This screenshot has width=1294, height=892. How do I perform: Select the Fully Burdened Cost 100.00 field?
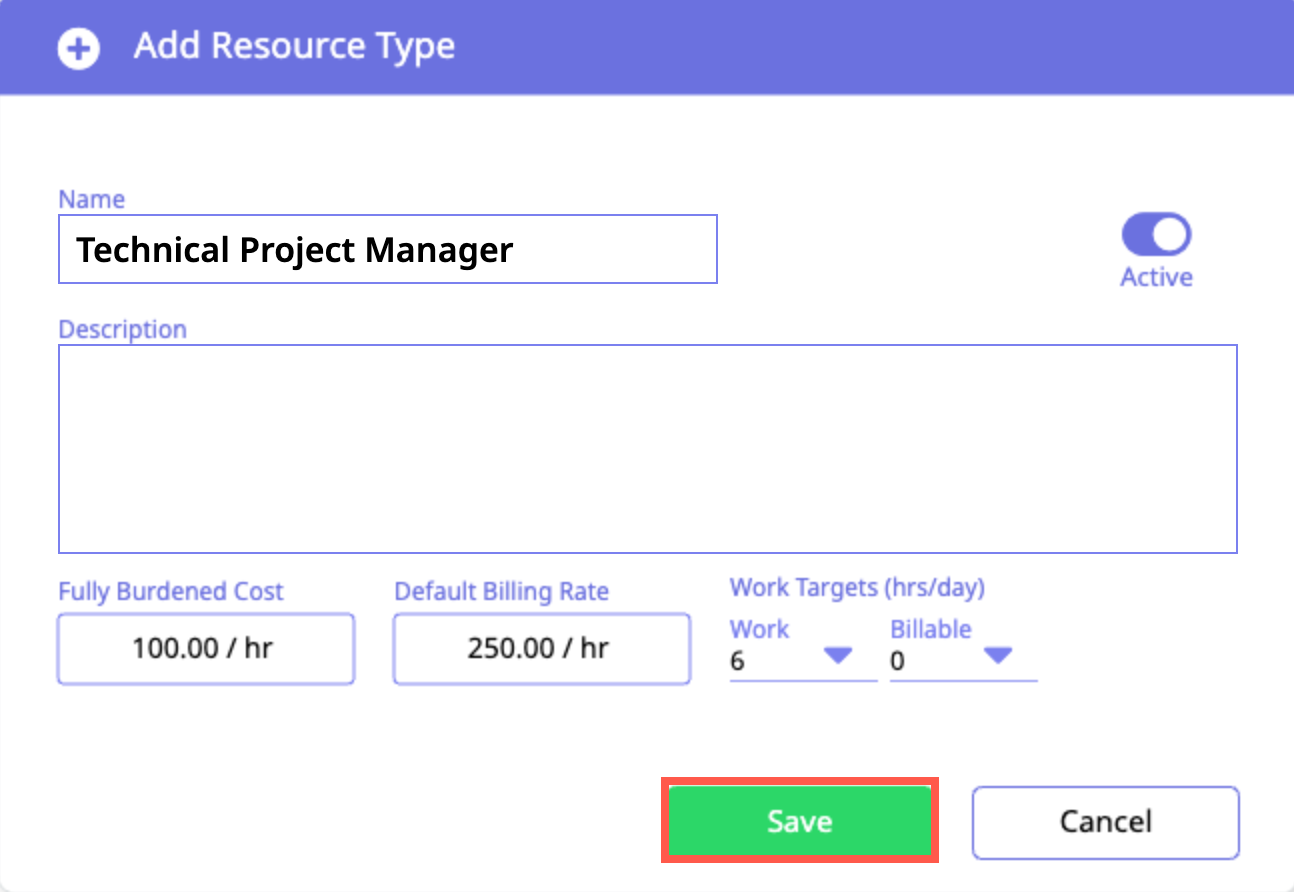coord(206,649)
